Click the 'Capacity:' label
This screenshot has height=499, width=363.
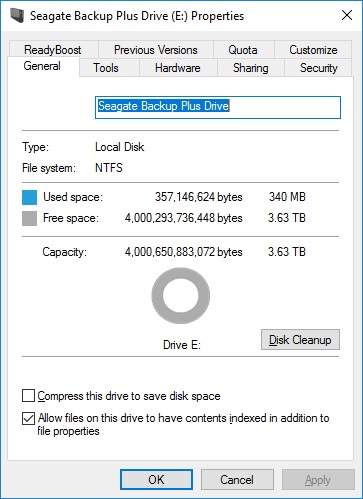click(65, 252)
